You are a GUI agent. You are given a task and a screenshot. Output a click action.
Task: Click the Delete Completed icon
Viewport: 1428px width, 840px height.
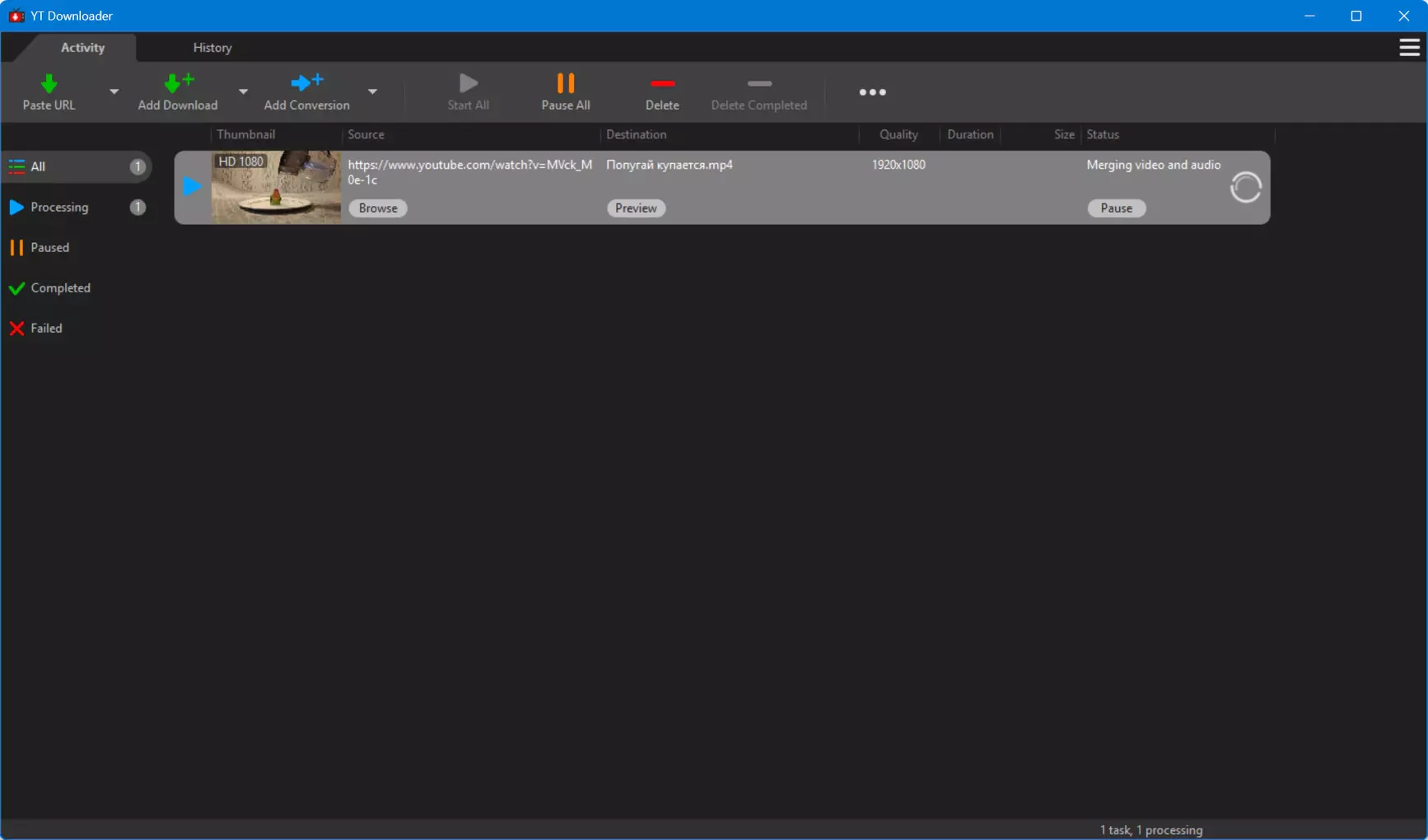pos(759,83)
